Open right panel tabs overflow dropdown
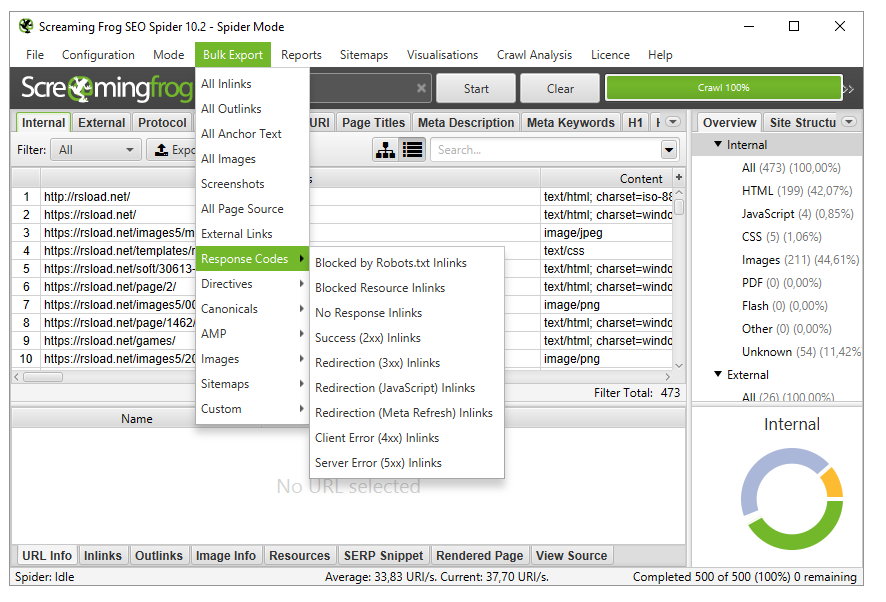 click(849, 122)
